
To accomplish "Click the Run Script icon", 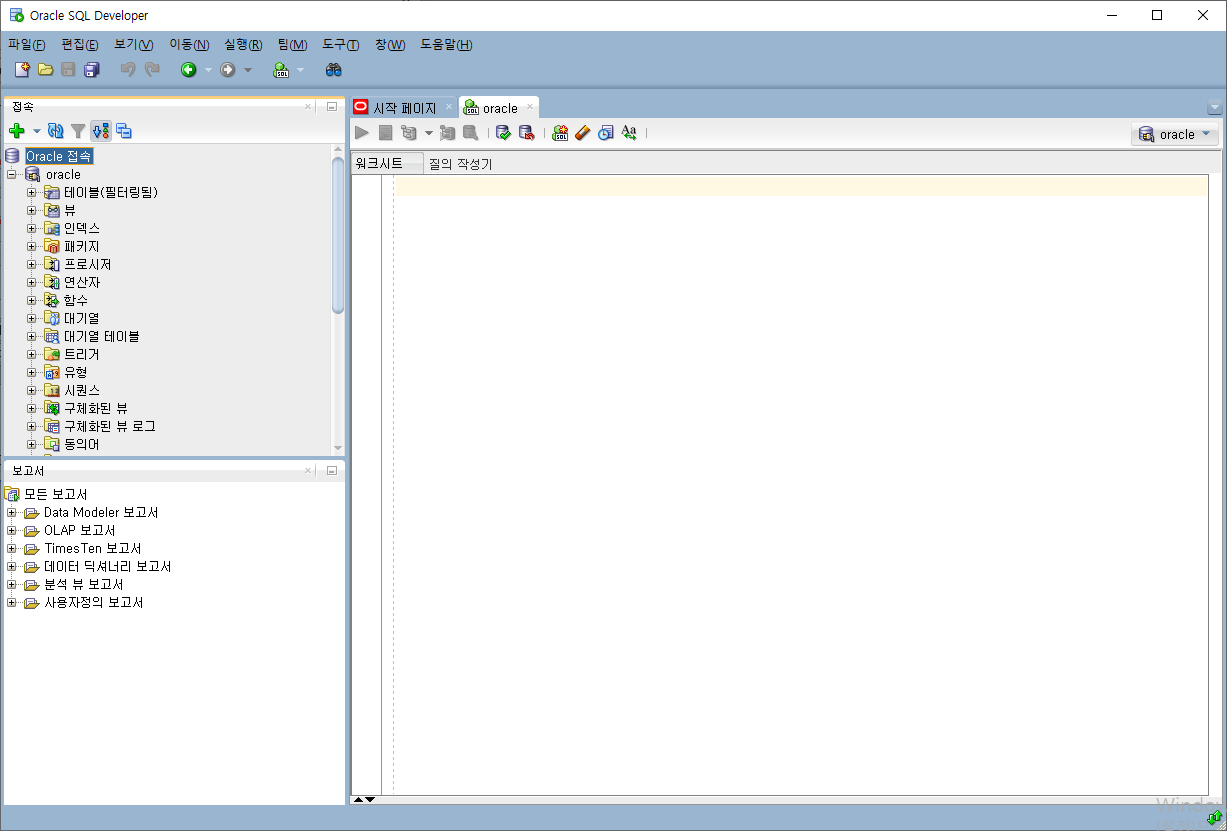I will click(x=385, y=133).
